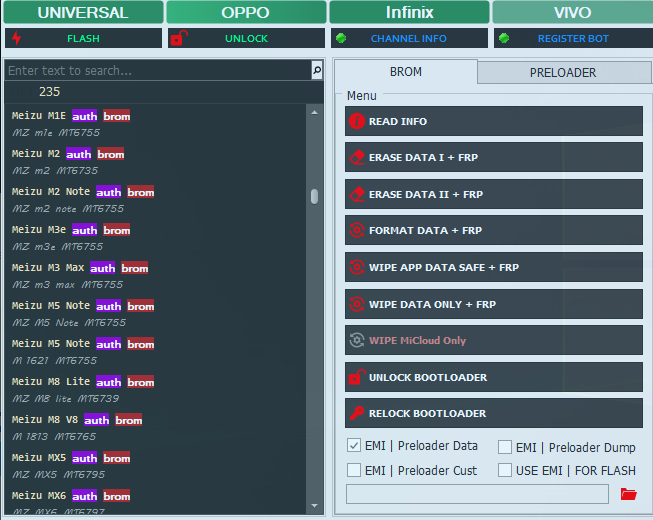
Task: Click brom tag on Meizu MX5
Action: coord(117,458)
